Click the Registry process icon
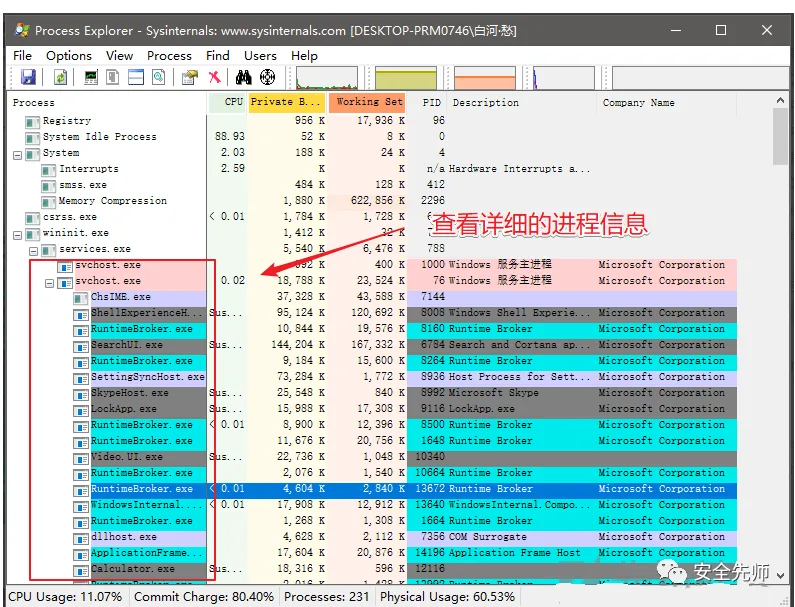This screenshot has width=795, height=607. point(32,122)
